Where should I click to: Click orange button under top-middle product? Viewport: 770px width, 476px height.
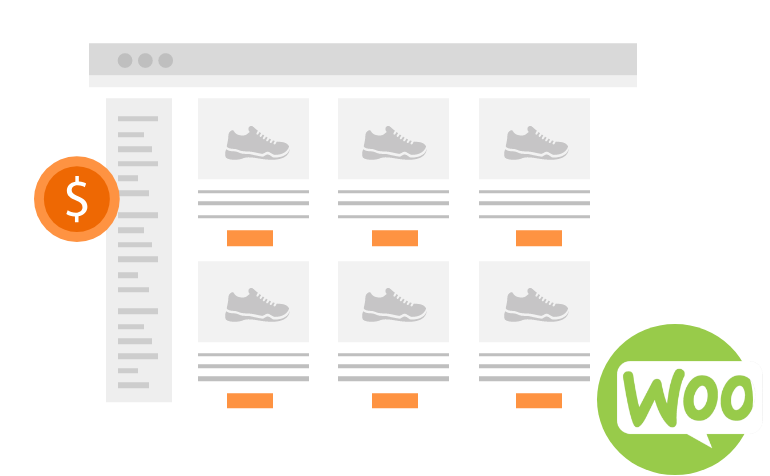pos(395,238)
